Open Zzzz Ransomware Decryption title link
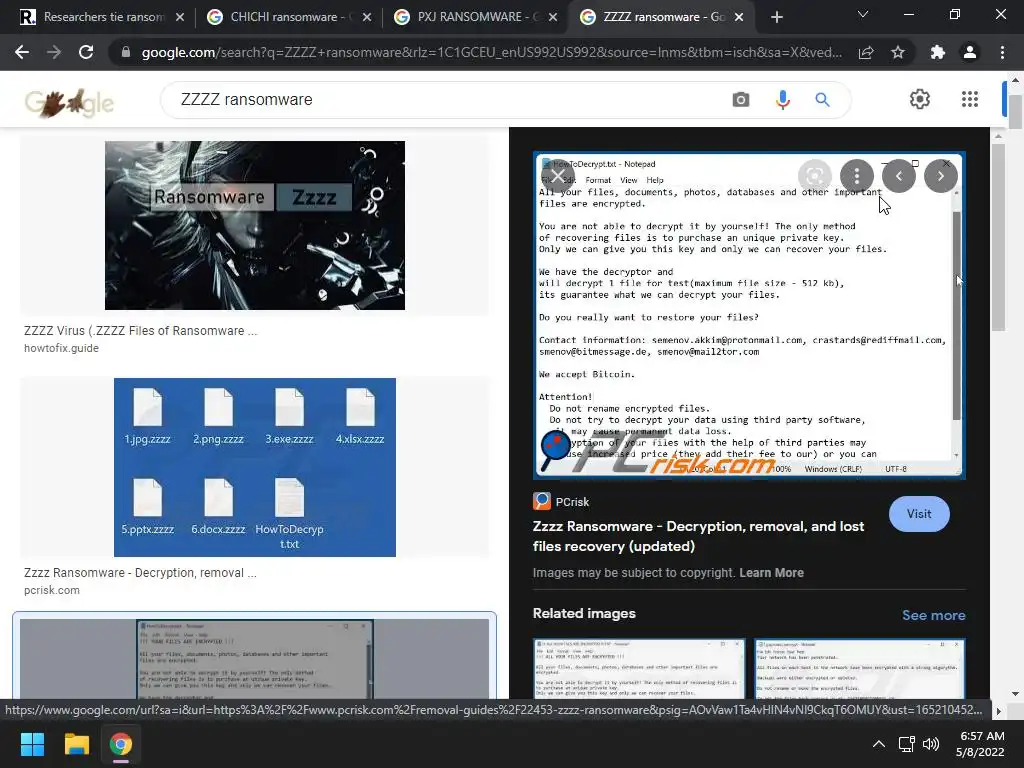The width and height of the screenshot is (1024, 768). tap(698, 536)
